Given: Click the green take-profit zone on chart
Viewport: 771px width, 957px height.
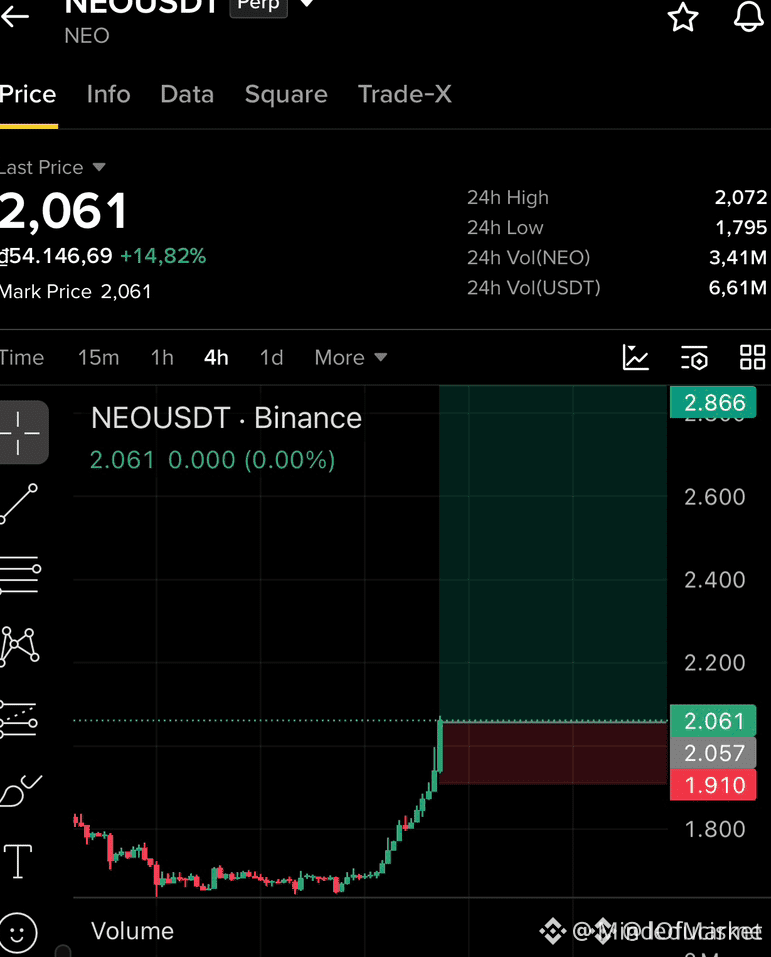Looking at the screenshot, I should (x=553, y=553).
